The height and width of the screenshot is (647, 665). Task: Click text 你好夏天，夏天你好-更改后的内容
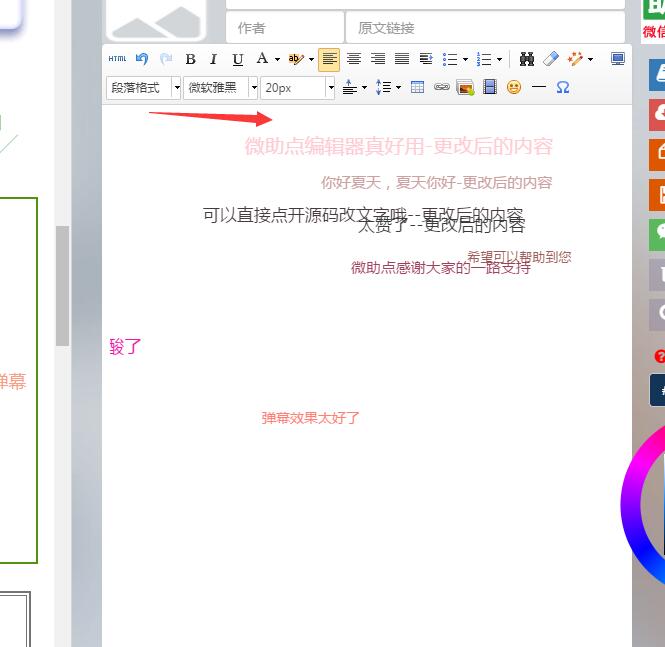[436, 183]
